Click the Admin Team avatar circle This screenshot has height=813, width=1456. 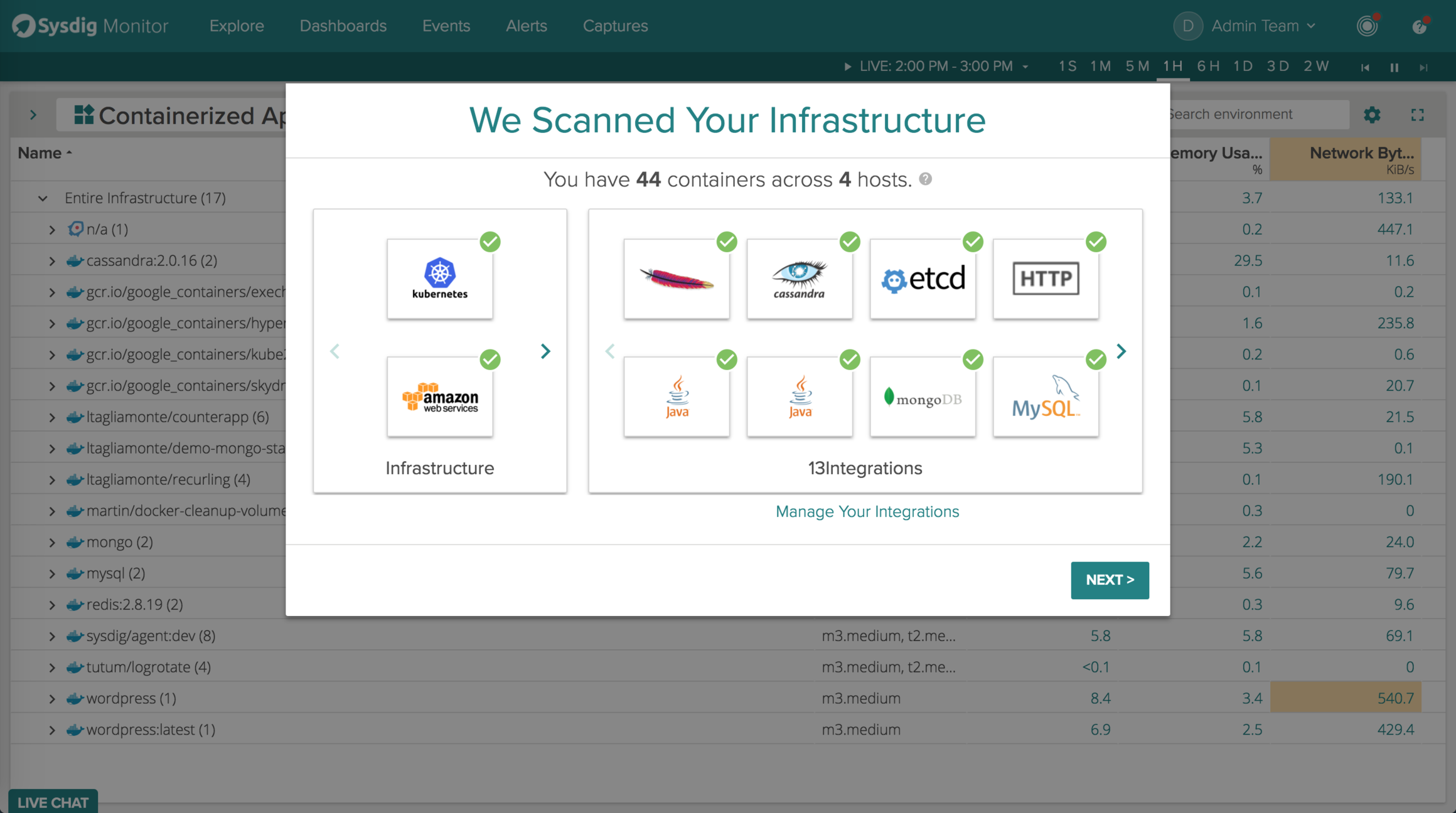(1187, 26)
